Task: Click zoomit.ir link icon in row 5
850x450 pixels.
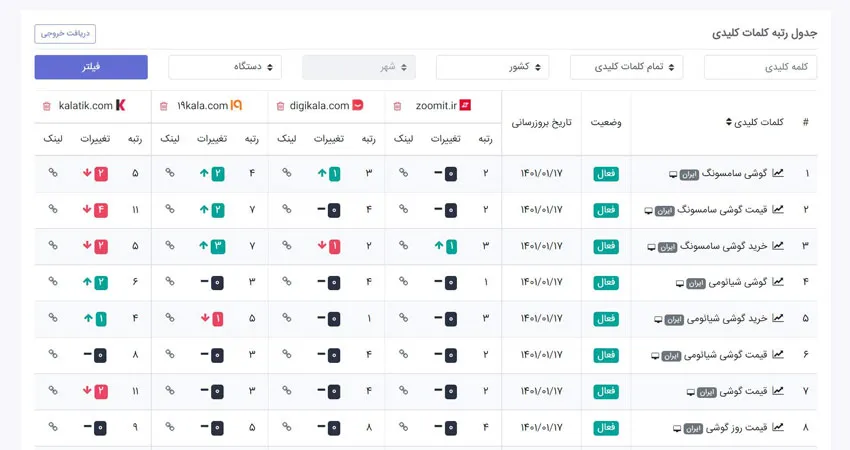Action: pos(403,317)
